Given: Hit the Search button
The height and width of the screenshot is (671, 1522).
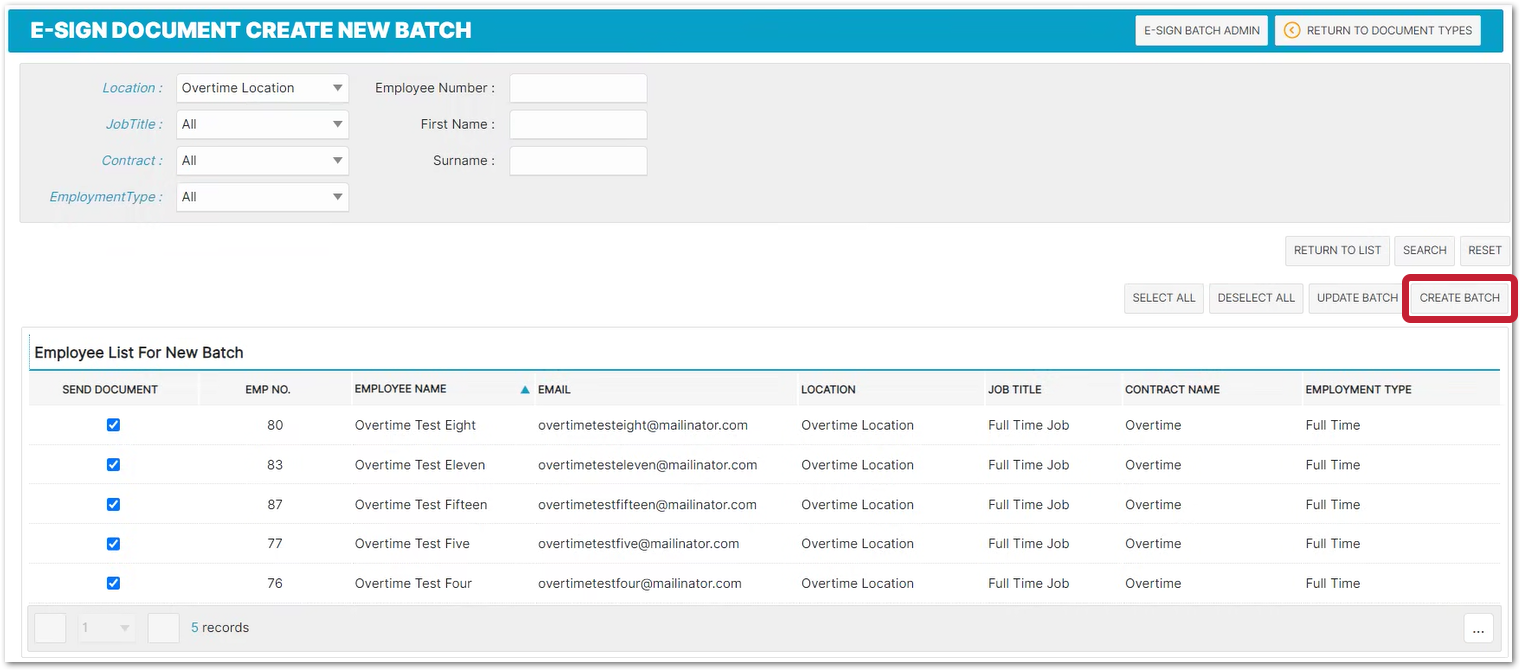Looking at the screenshot, I should tap(1424, 251).
